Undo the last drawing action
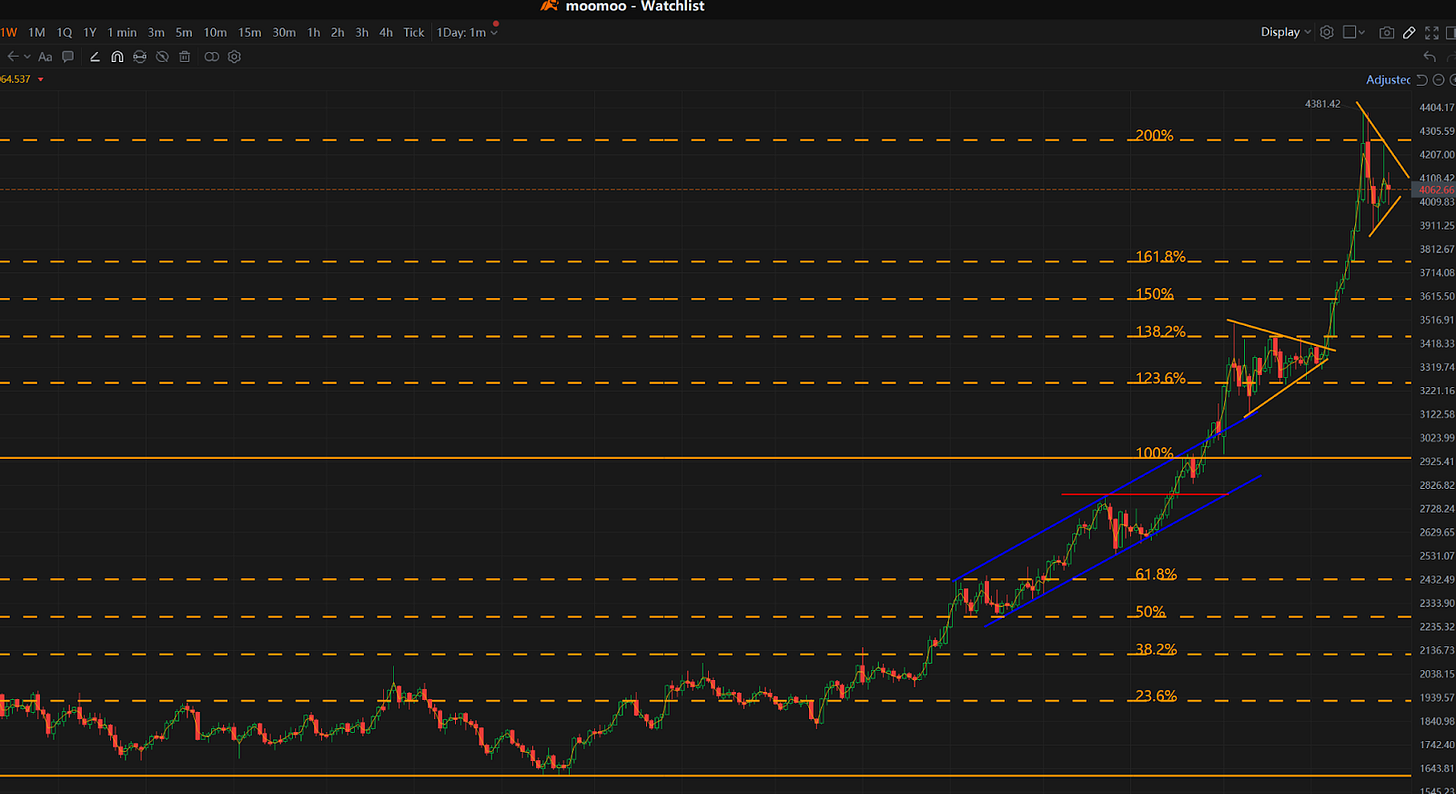The image size is (1456, 794). pos(1430,57)
